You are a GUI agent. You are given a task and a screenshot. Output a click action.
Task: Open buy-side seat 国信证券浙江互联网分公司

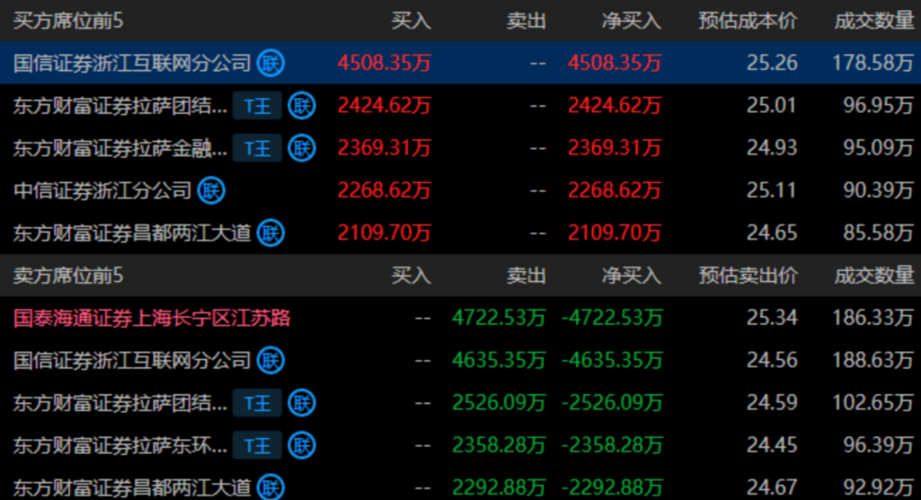point(132,63)
